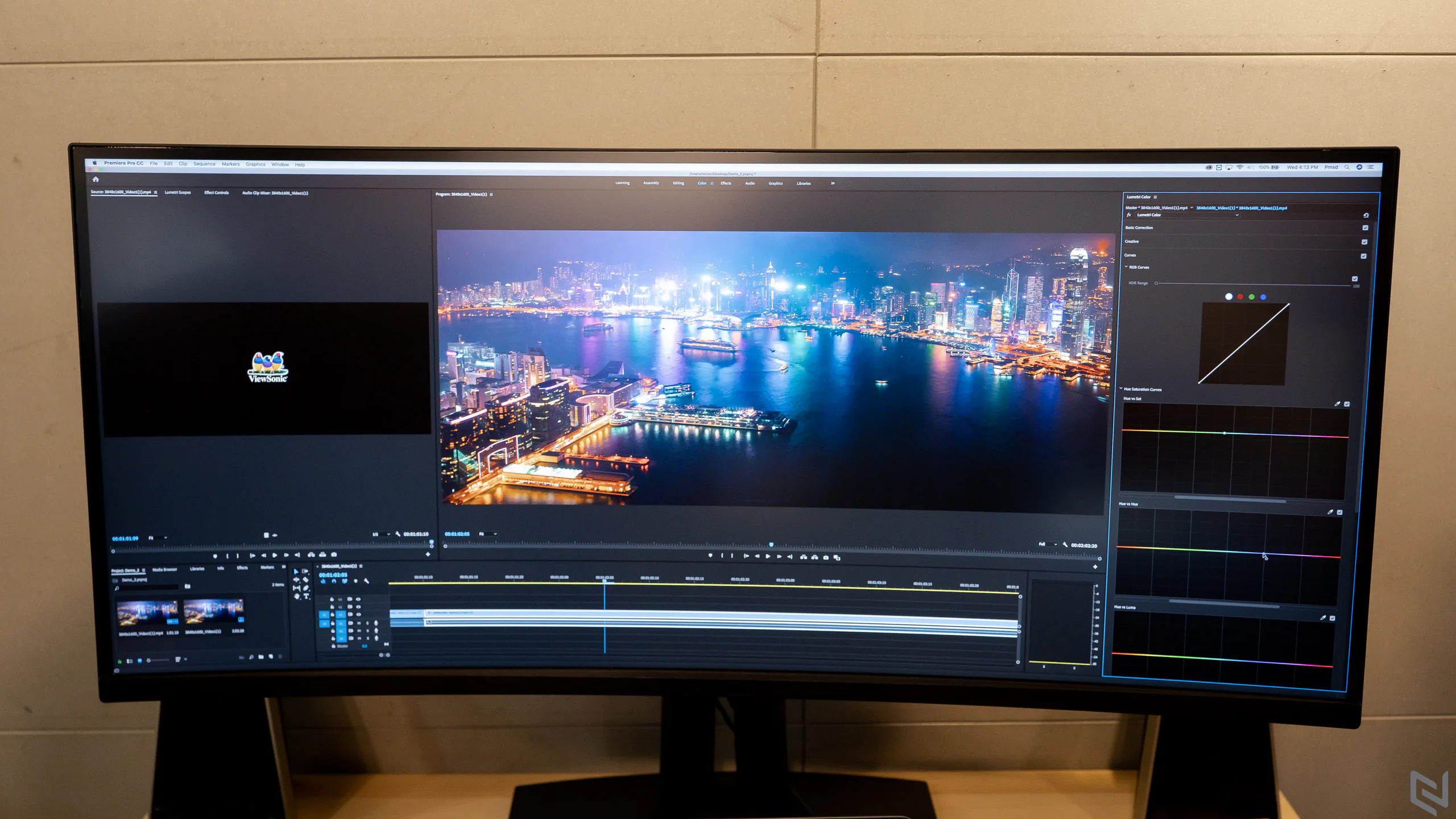
Task: Pick the Hue vs Sat eyedropper
Action: pyautogui.click(x=1337, y=404)
